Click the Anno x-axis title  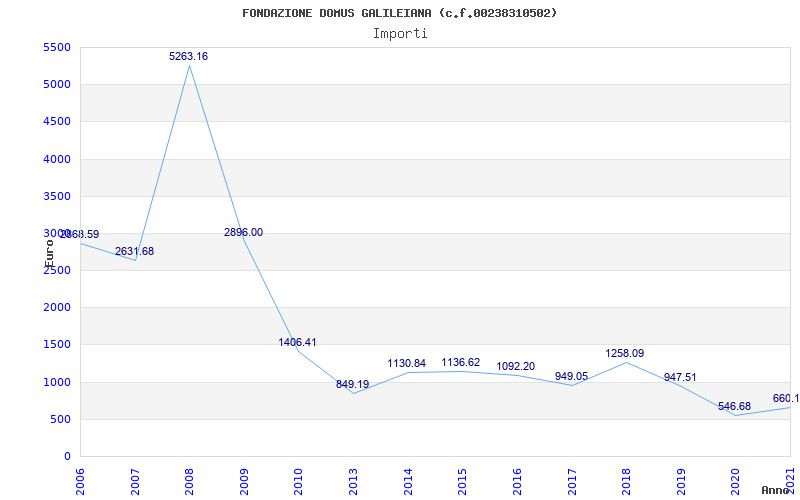point(776,490)
